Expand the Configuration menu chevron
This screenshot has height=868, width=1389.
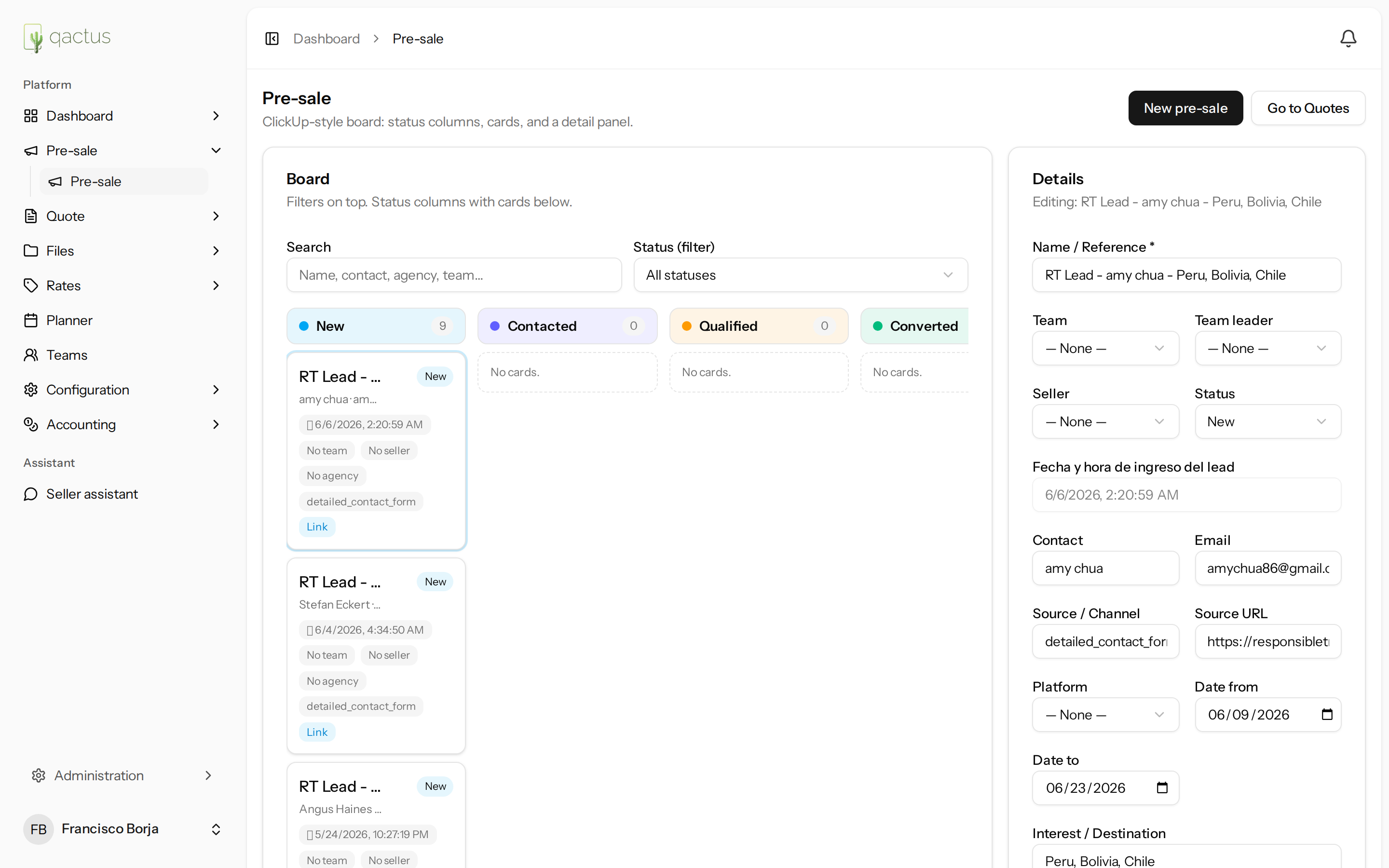(216, 390)
